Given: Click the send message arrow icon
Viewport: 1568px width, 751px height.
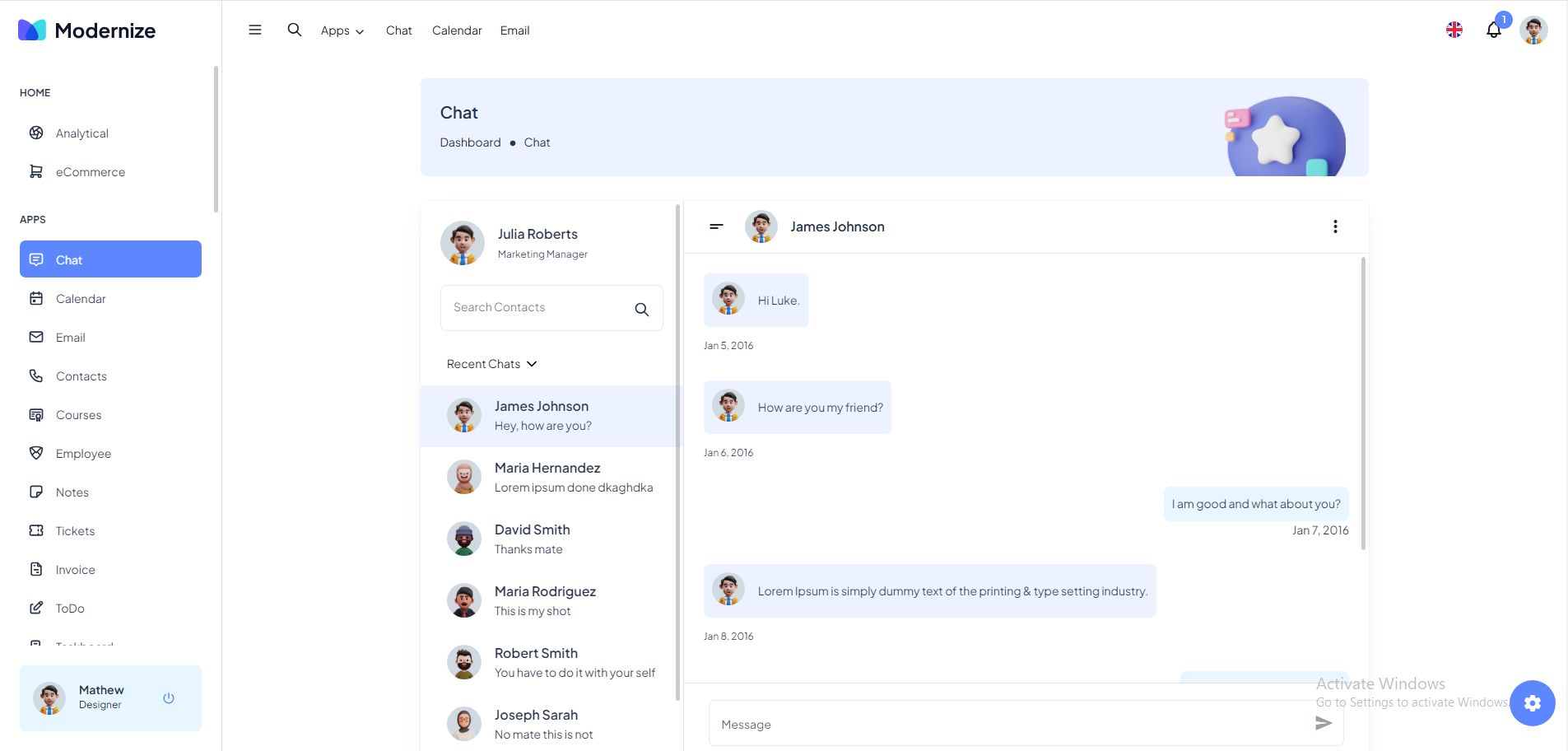Looking at the screenshot, I should click(x=1323, y=723).
